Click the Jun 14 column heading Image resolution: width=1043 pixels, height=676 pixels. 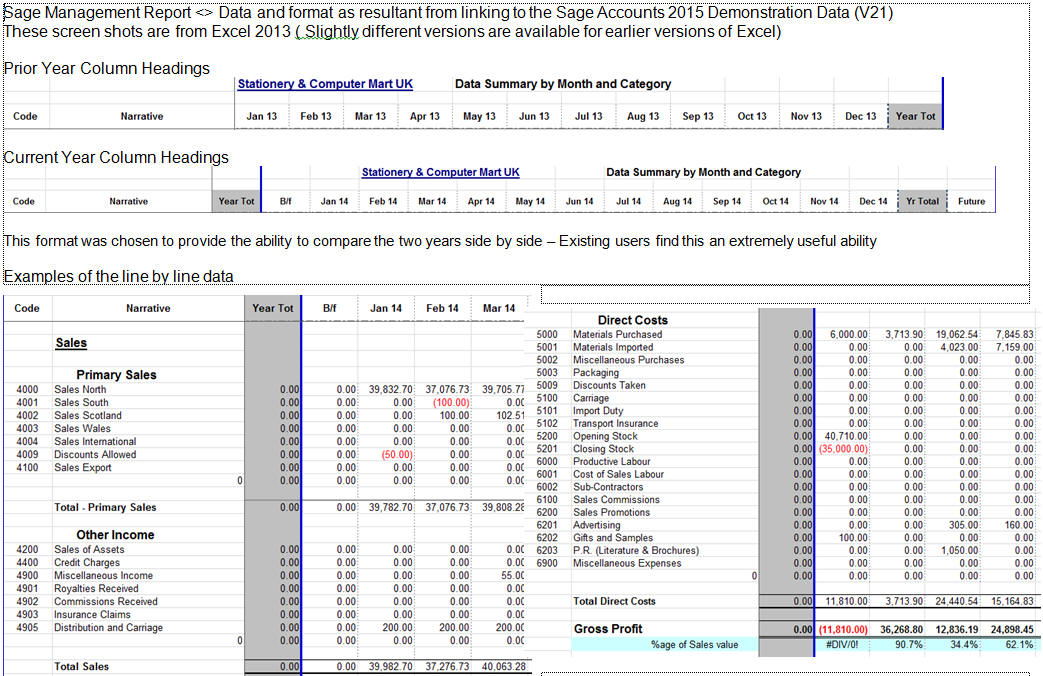click(579, 201)
